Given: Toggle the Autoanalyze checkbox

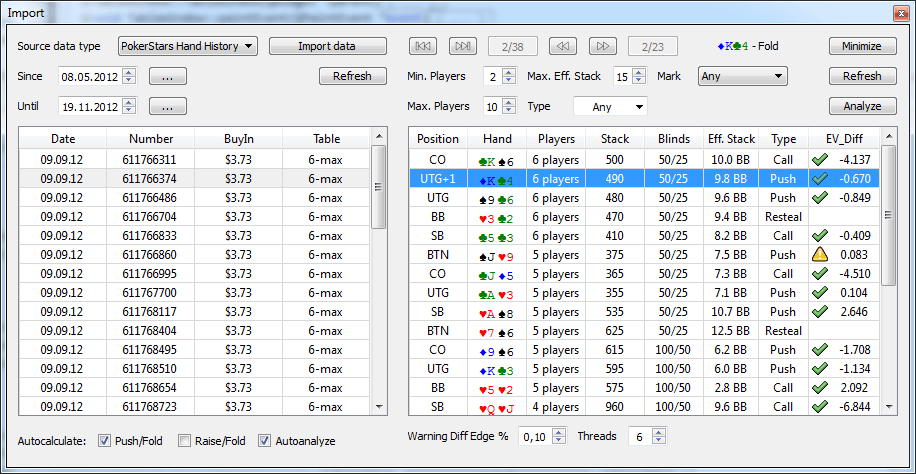Looking at the screenshot, I should 265,441.
